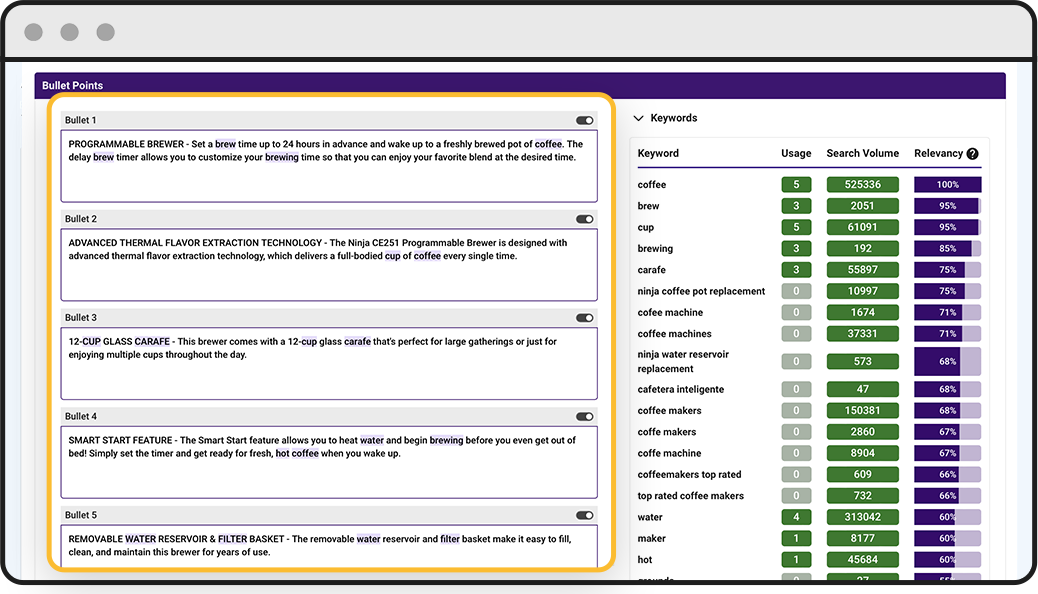This screenshot has height=594, width=1038.
Task: Sort by the Search Volume column header
Action: (x=862, y=154)
